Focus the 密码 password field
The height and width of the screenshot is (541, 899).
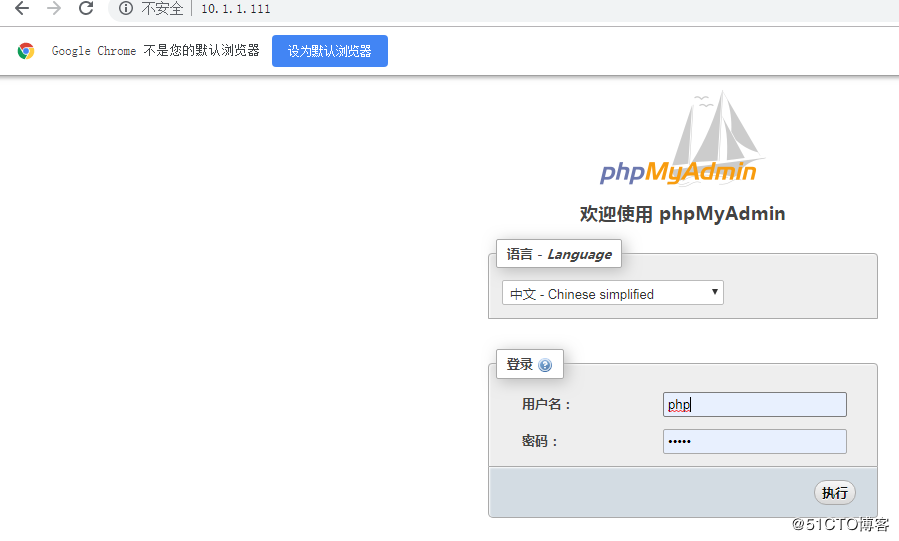coord(755,441)
